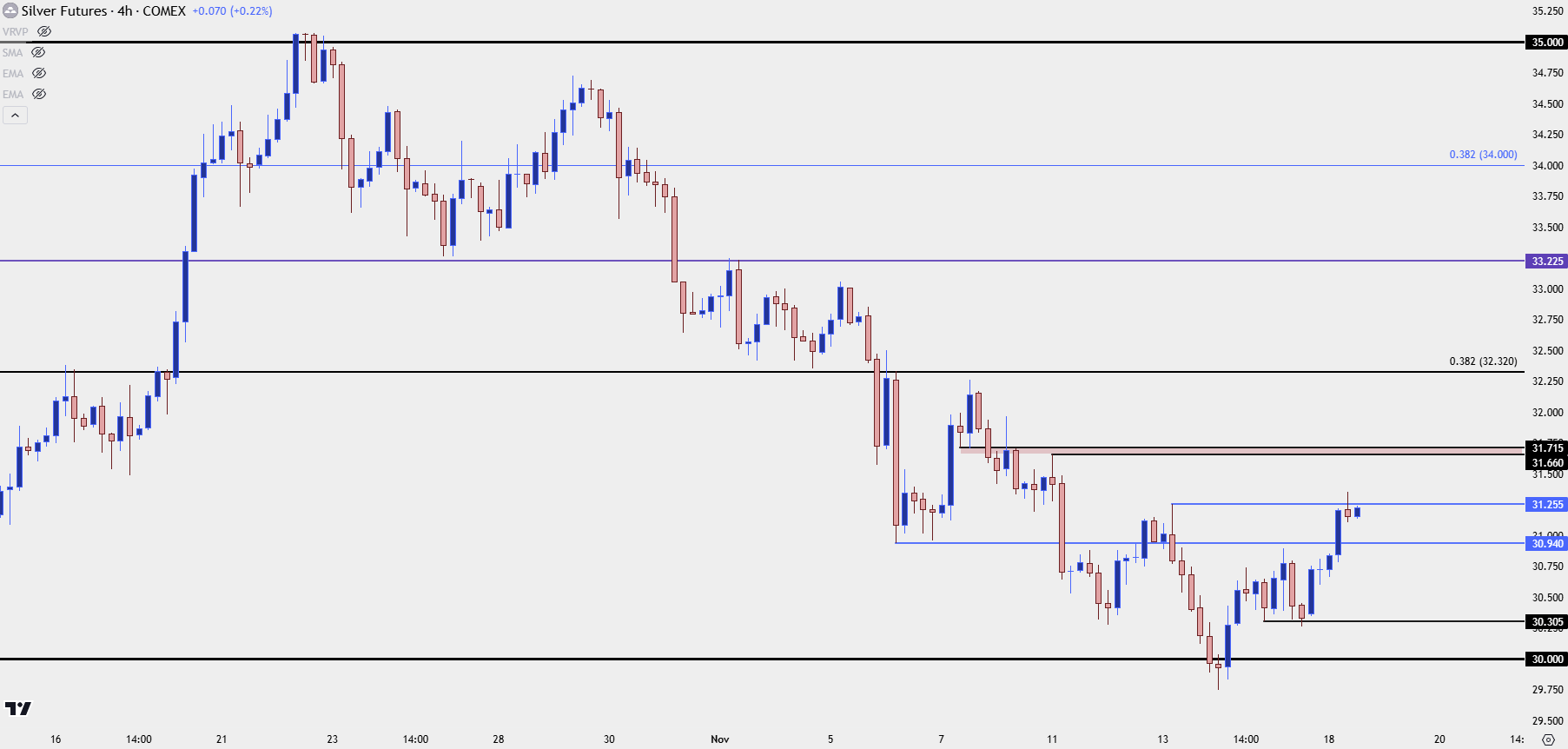1568x749 pixels.
Task: Select the blue 30.940 price tag
Action: click(x=1546, y=543)
